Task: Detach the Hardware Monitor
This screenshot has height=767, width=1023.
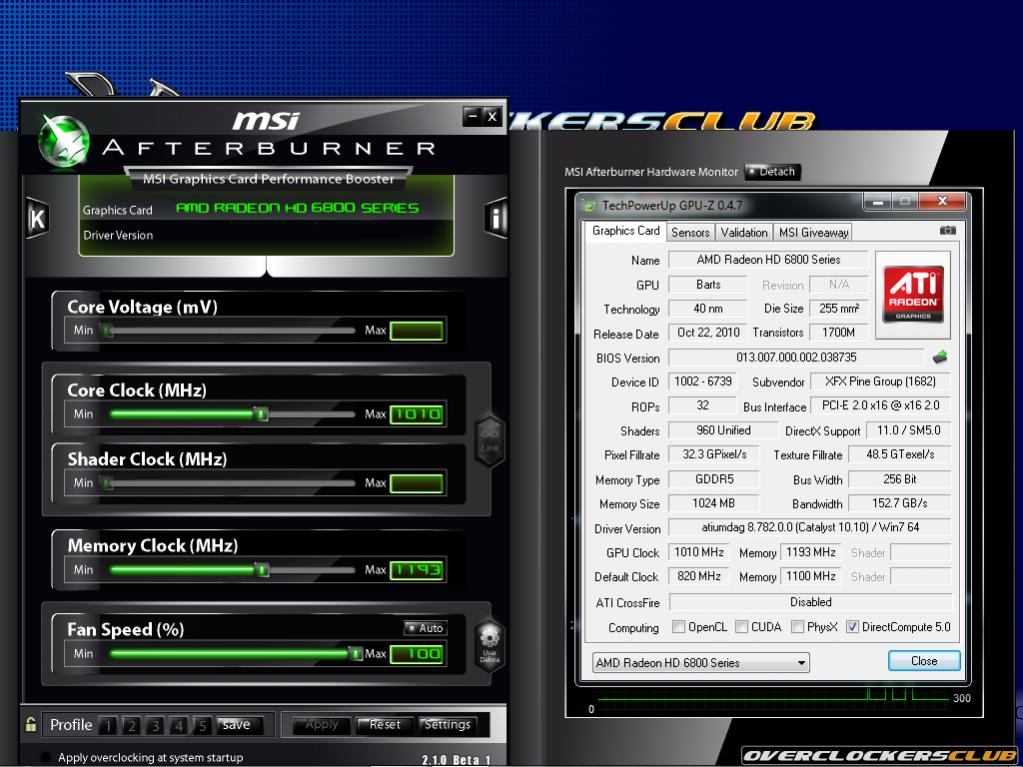Action: (772, 172)
